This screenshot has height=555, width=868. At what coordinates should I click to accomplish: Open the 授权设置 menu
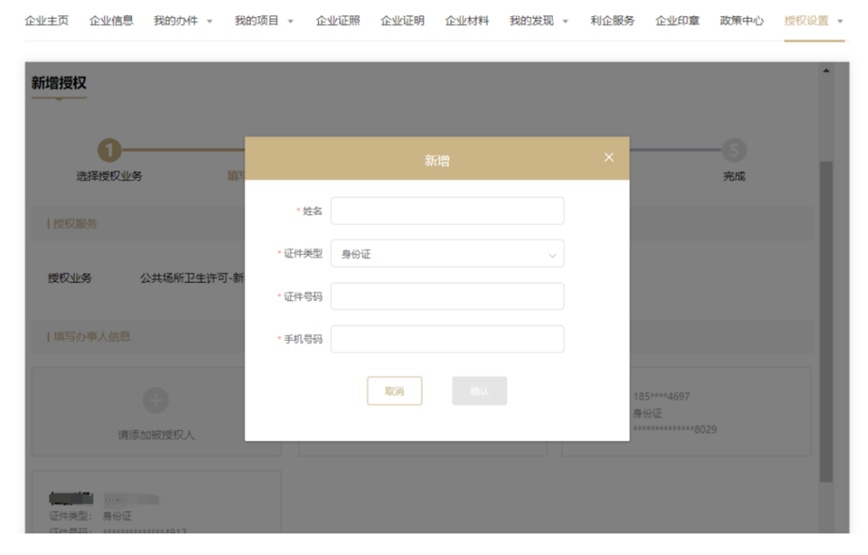click(x=814, y=21)
